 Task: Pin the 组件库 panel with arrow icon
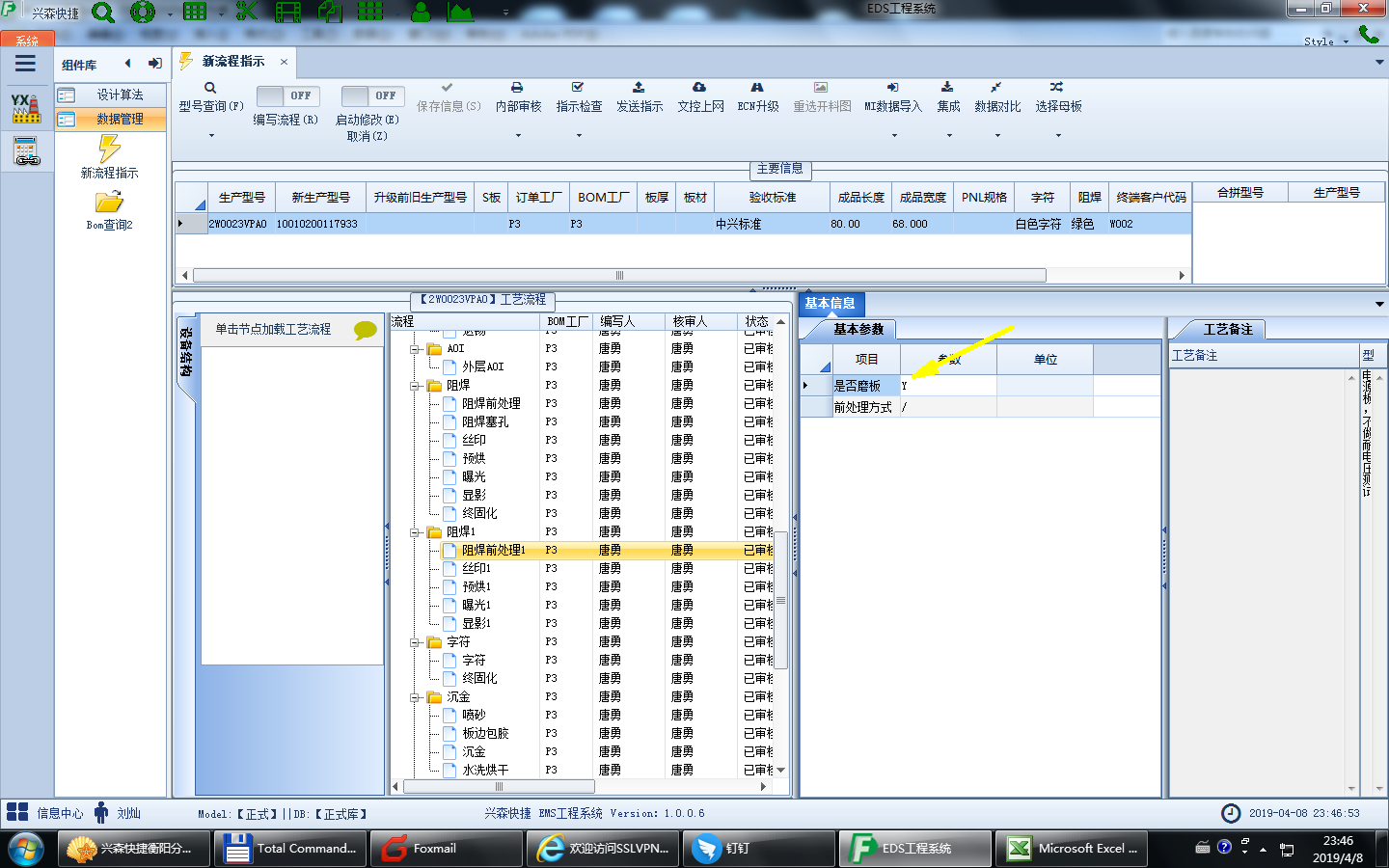click(x=155, y=64)
